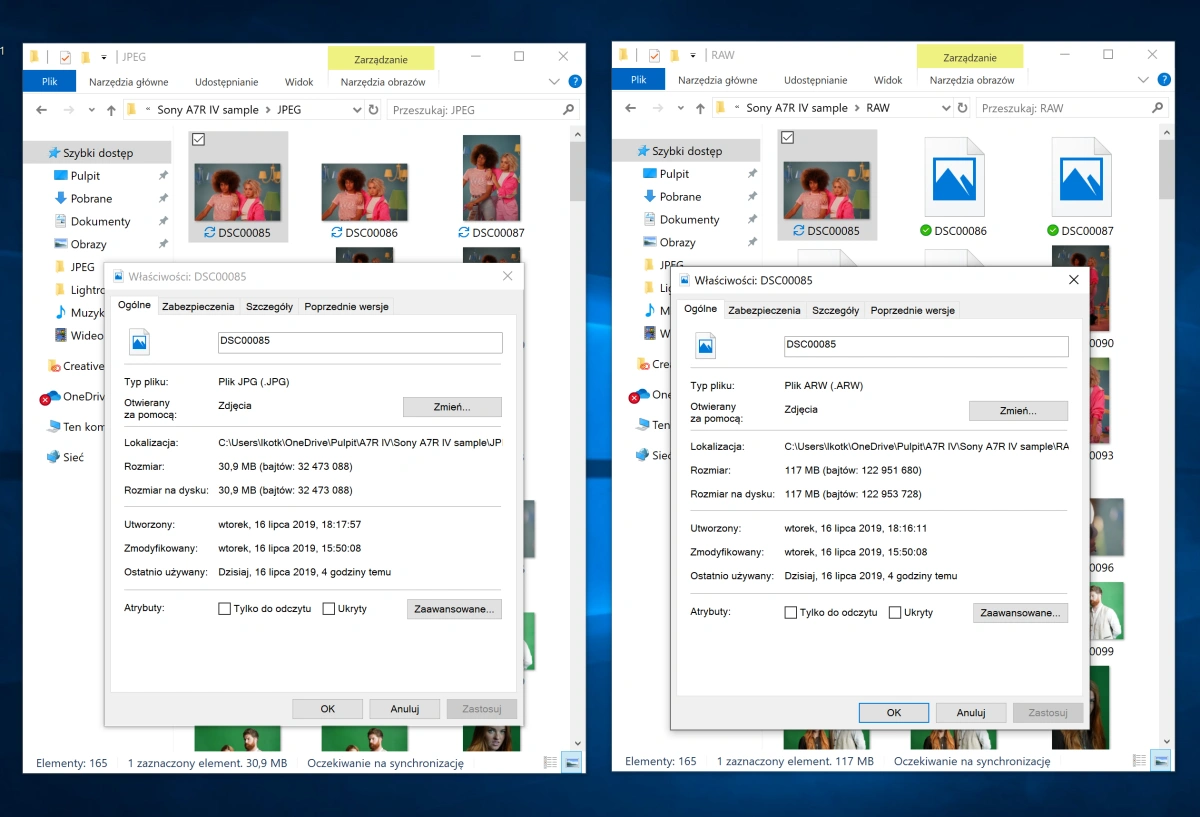This screenshot has width=1200, height=817.
Task: Open Help in the JPEG window ribbon
Action: (x=575, y=81)
